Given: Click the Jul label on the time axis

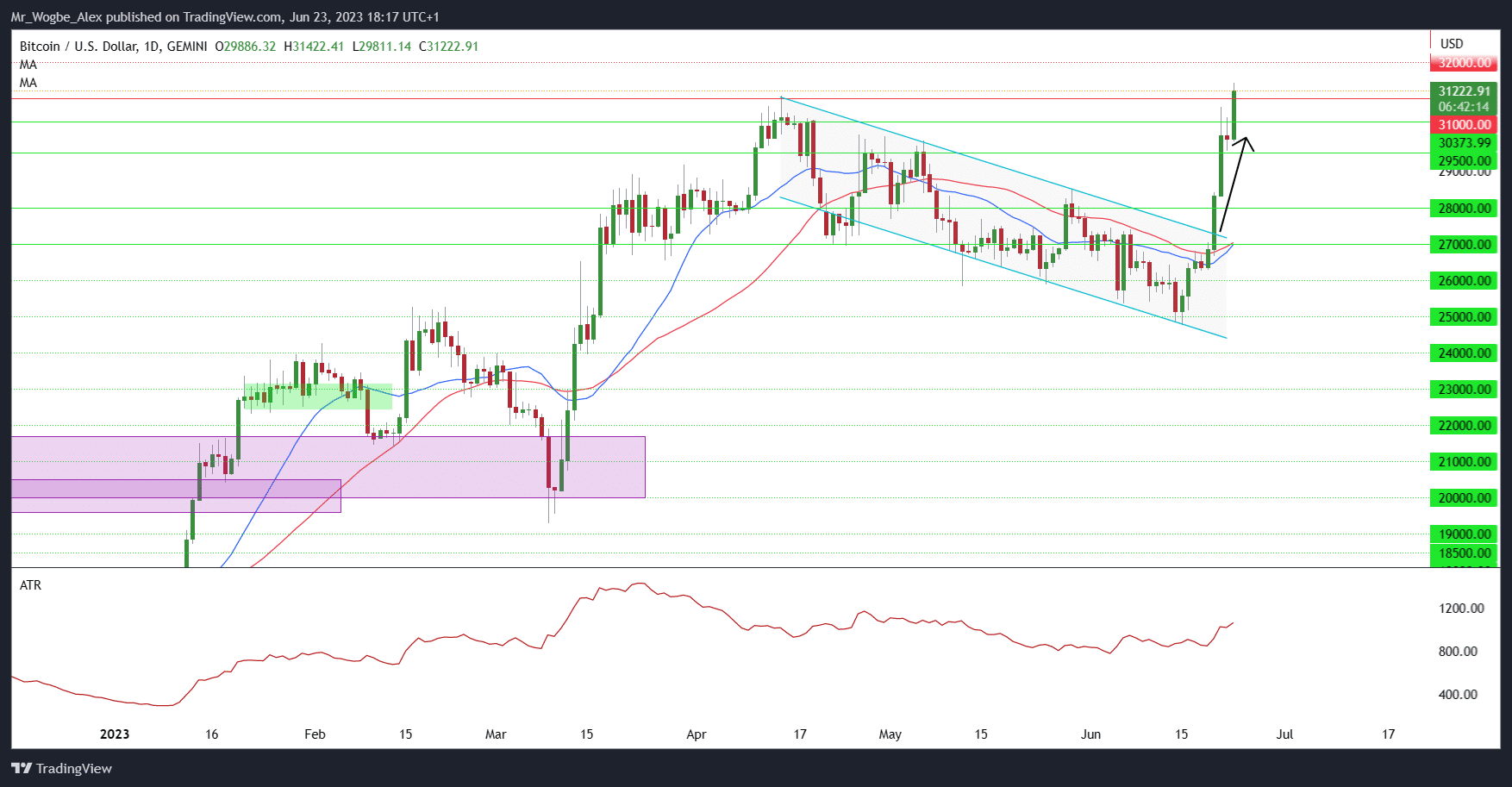Looking at the screenshot, I should (1284, 734).
